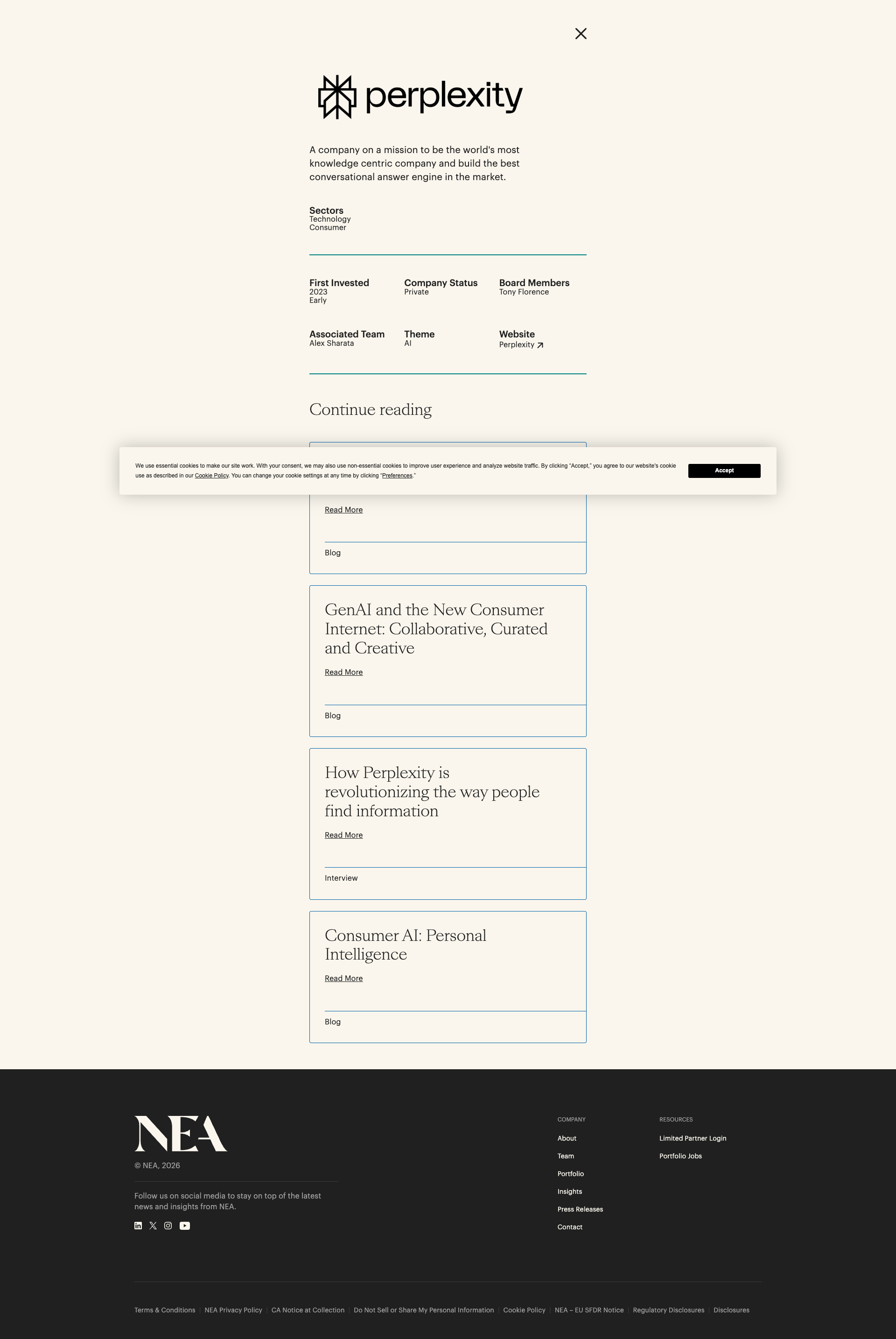Image resolution: width=896 pixels, height=1339 pixels.
Task: Click the X (Twitter) social icon
Action: click(x=153, y=1225)
